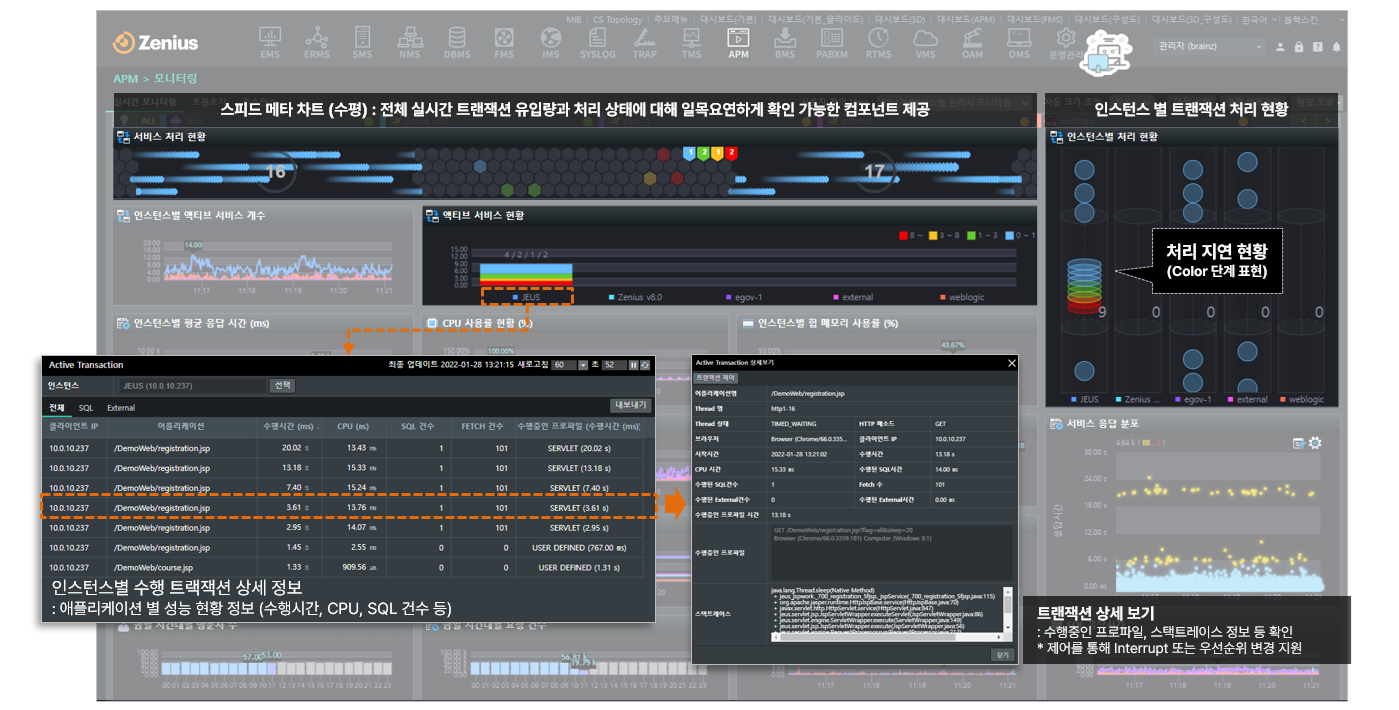Select row with SERVLET (13.18 s)
1399x710 pixels.
(348, 468)
